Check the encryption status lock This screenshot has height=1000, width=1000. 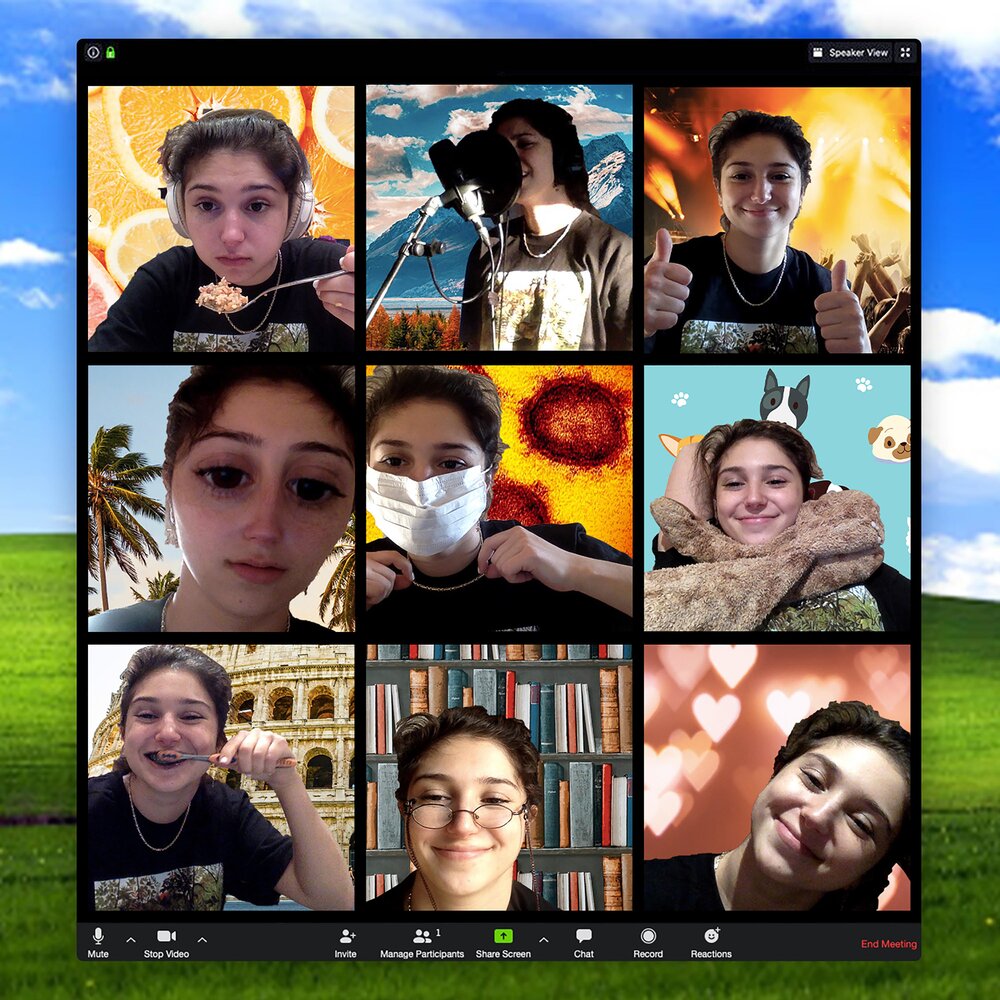[110, 52]
